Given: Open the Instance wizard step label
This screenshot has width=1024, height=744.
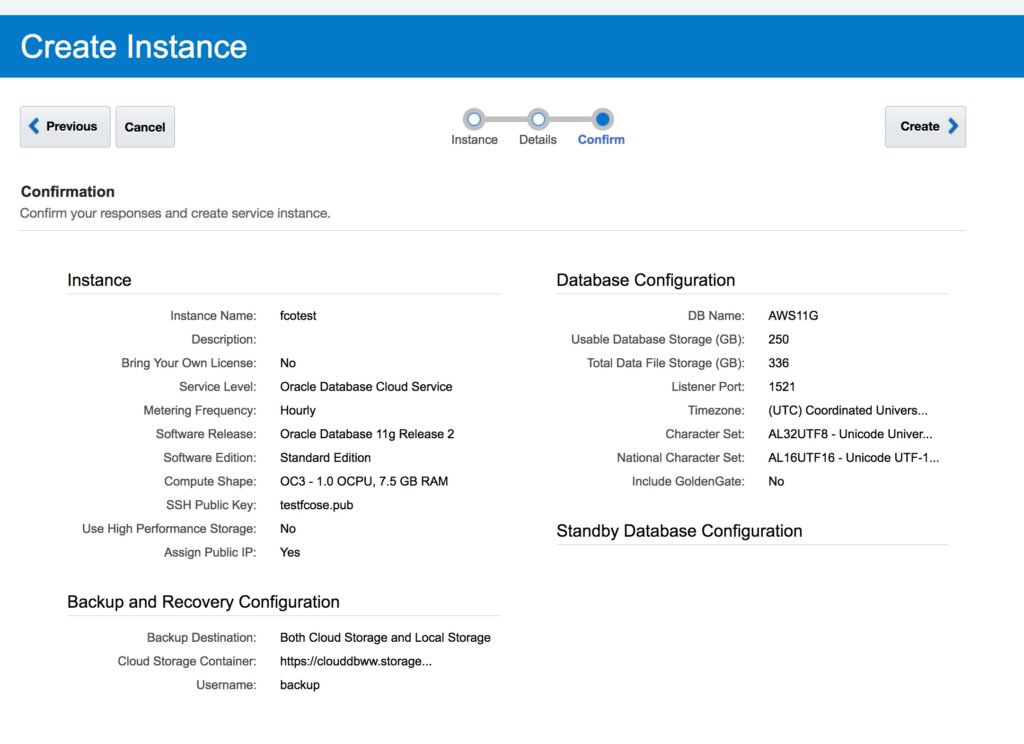Looking at the screenshot, I should click(x=474, y=140).
